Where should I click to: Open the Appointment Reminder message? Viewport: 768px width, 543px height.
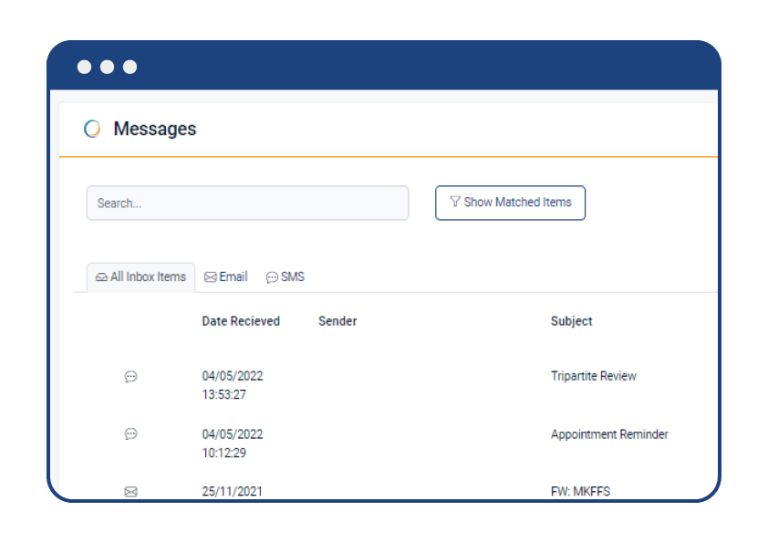point(609,434)
